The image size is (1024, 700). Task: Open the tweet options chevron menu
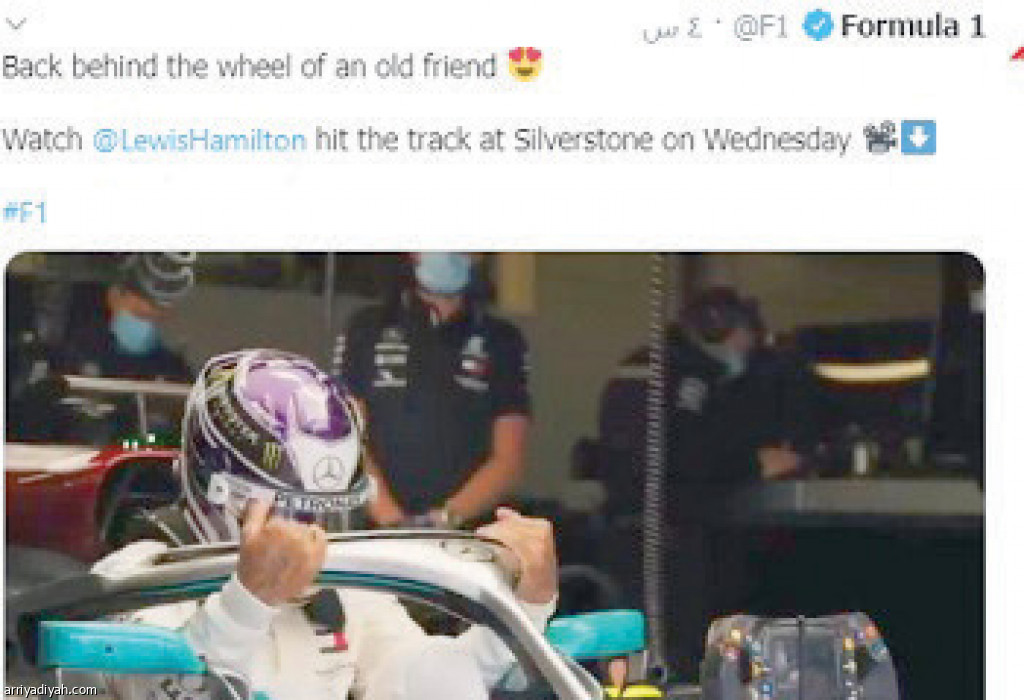[16, 25]
